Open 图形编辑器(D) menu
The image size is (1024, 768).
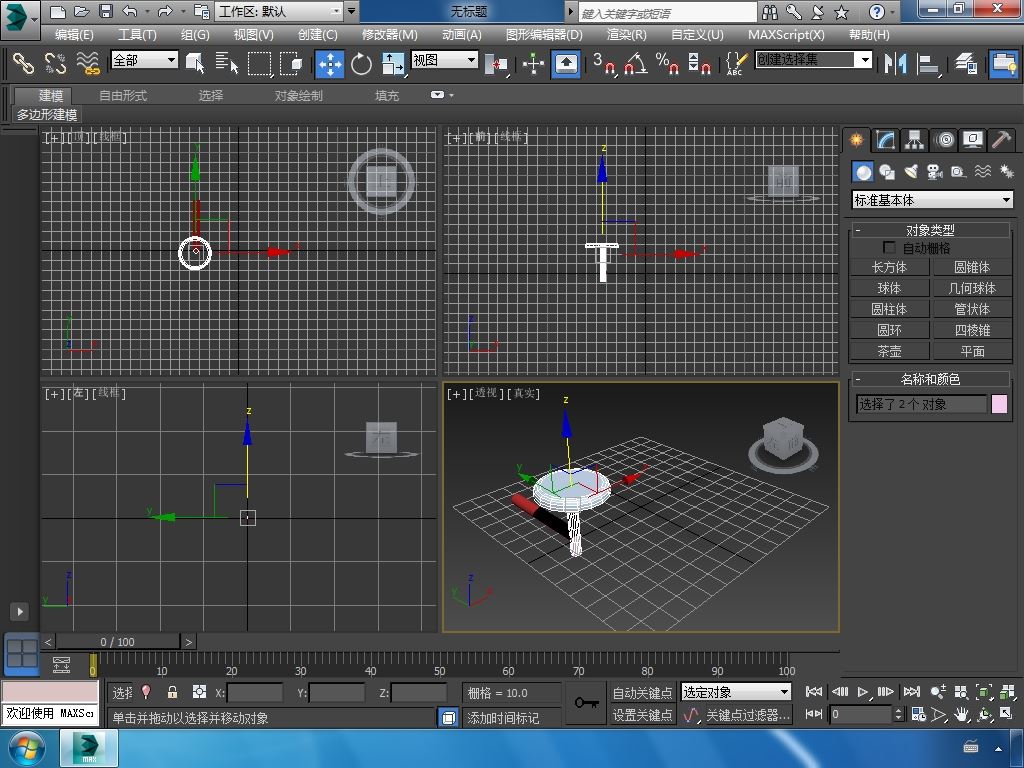544,35
